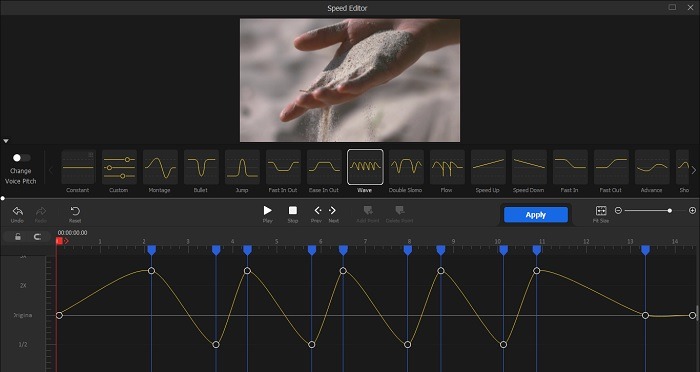The width and height of the screenshot is (700, 372).
Task: Click the video preview image
Action: [350, 80]
